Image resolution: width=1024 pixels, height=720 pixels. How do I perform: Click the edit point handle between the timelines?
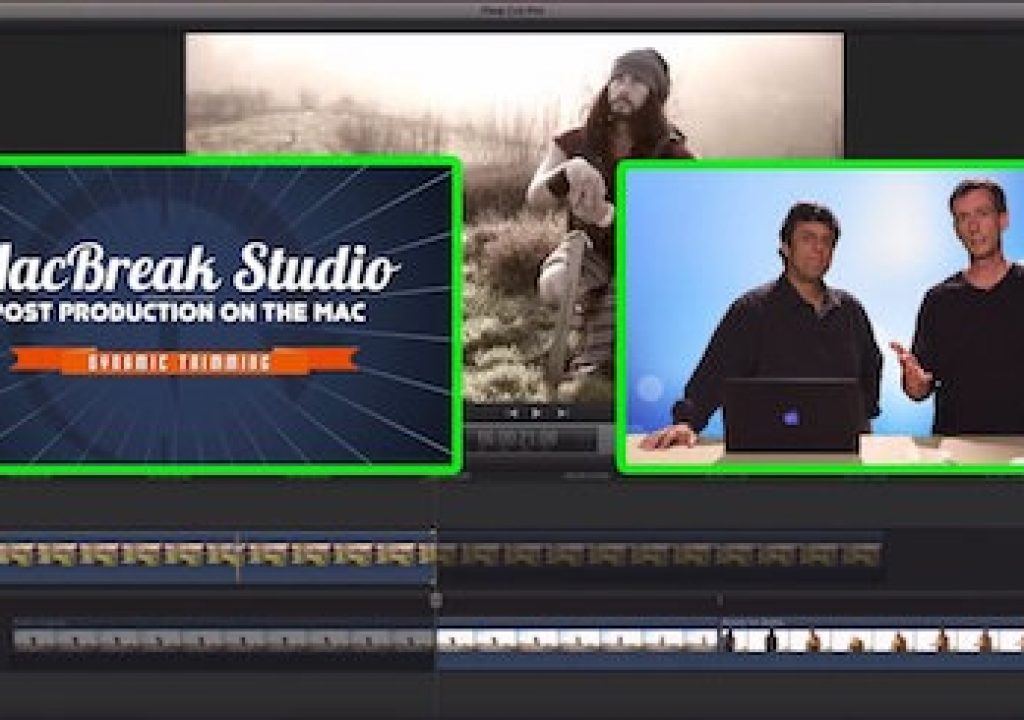(436, 600)
